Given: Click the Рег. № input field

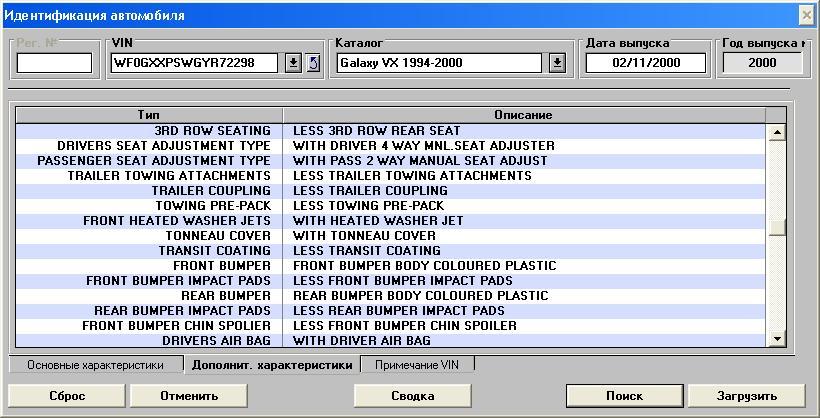Looking at the screenshot, I should pos(54,63).
